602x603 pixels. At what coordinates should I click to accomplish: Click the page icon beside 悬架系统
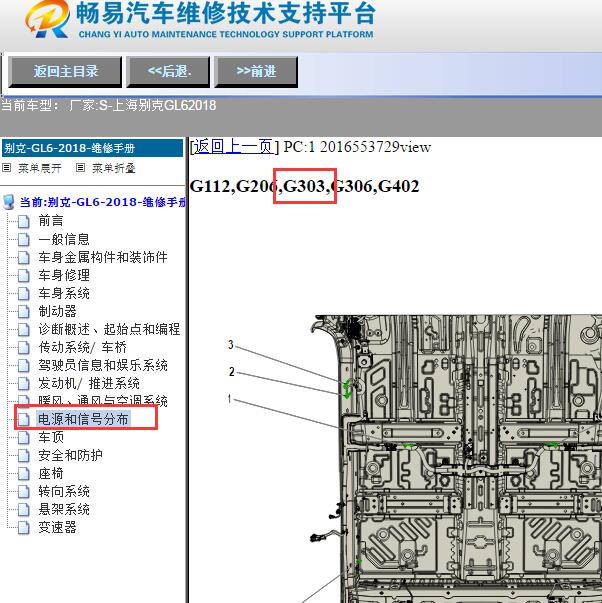pyautogui.click(x=24, y=510)
